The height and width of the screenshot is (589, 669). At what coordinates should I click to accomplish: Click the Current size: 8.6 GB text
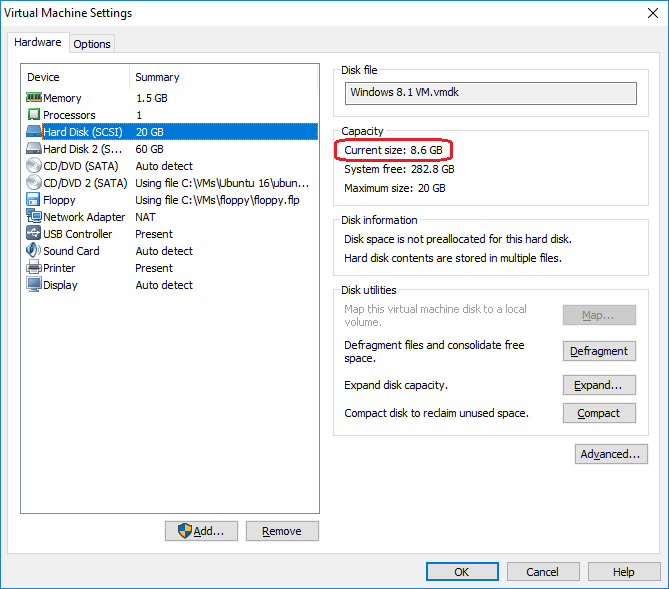[393, 150]
